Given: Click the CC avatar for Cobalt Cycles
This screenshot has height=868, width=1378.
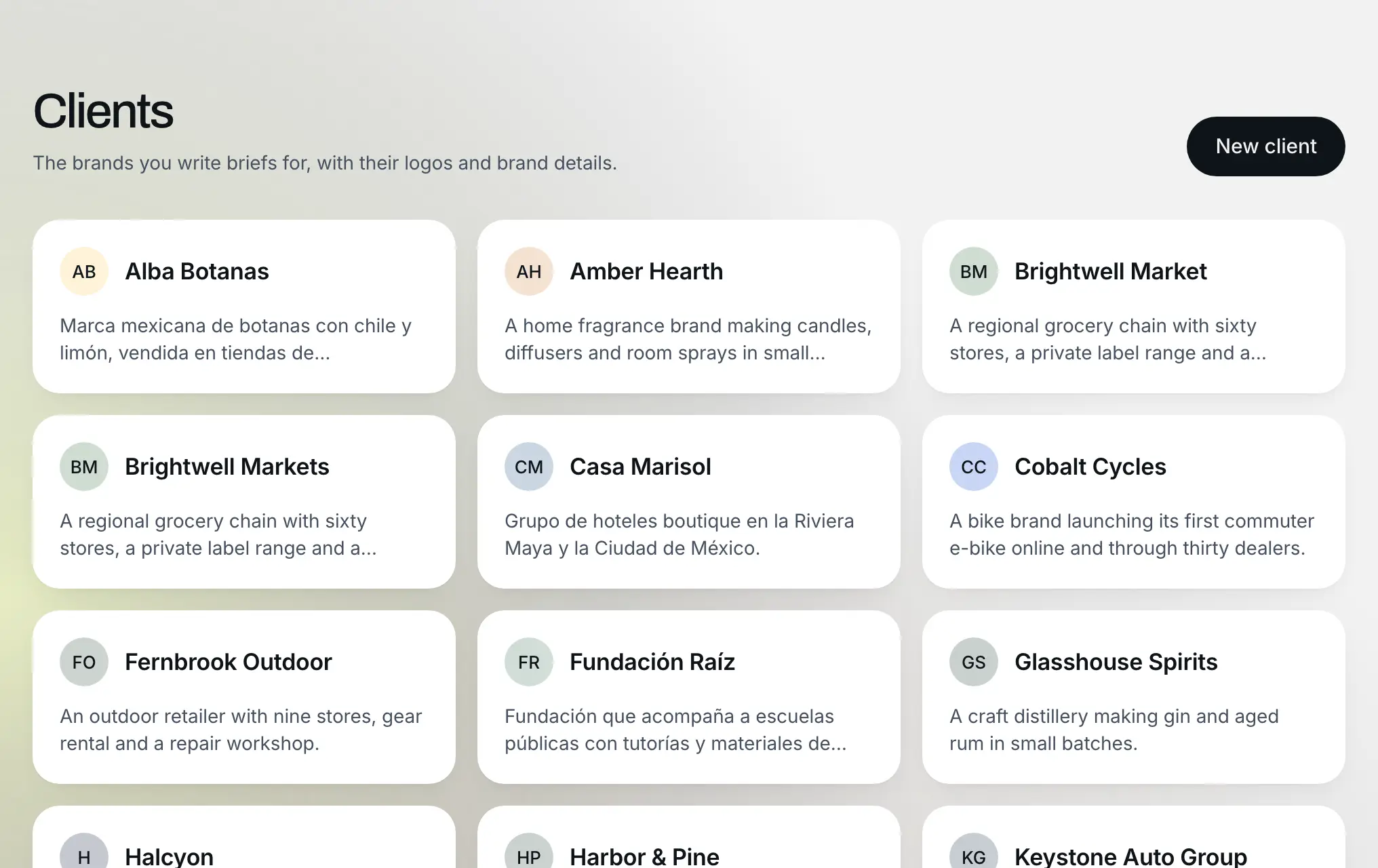Looking at the screenshot, I should click(974, 467).
